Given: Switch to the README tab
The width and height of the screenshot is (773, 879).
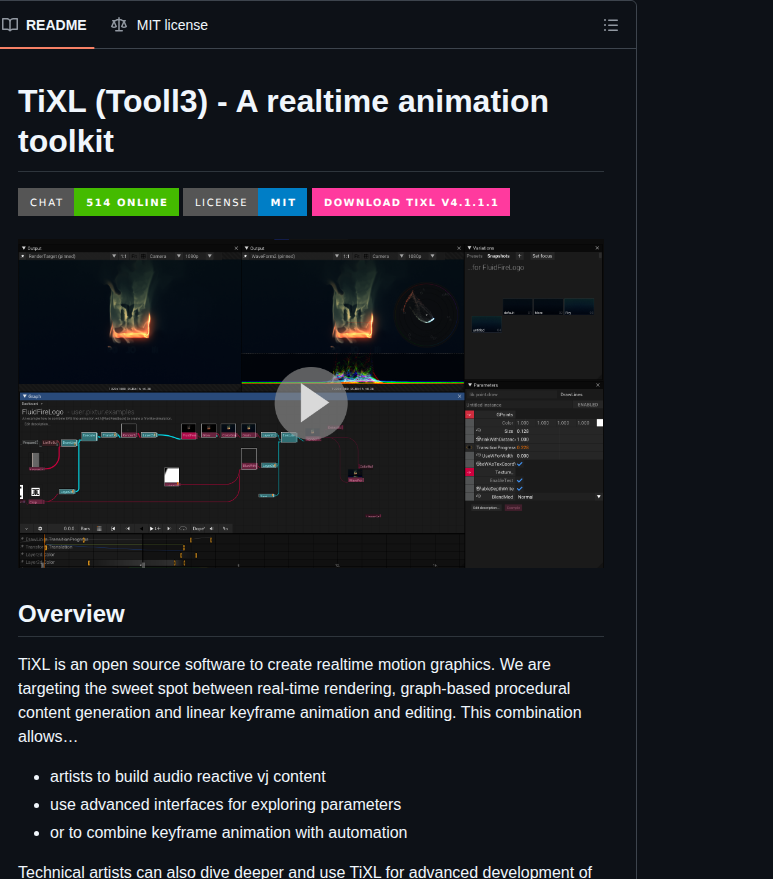Looking at the screenshot, I should pyautogui.click(x=44, y=25).
